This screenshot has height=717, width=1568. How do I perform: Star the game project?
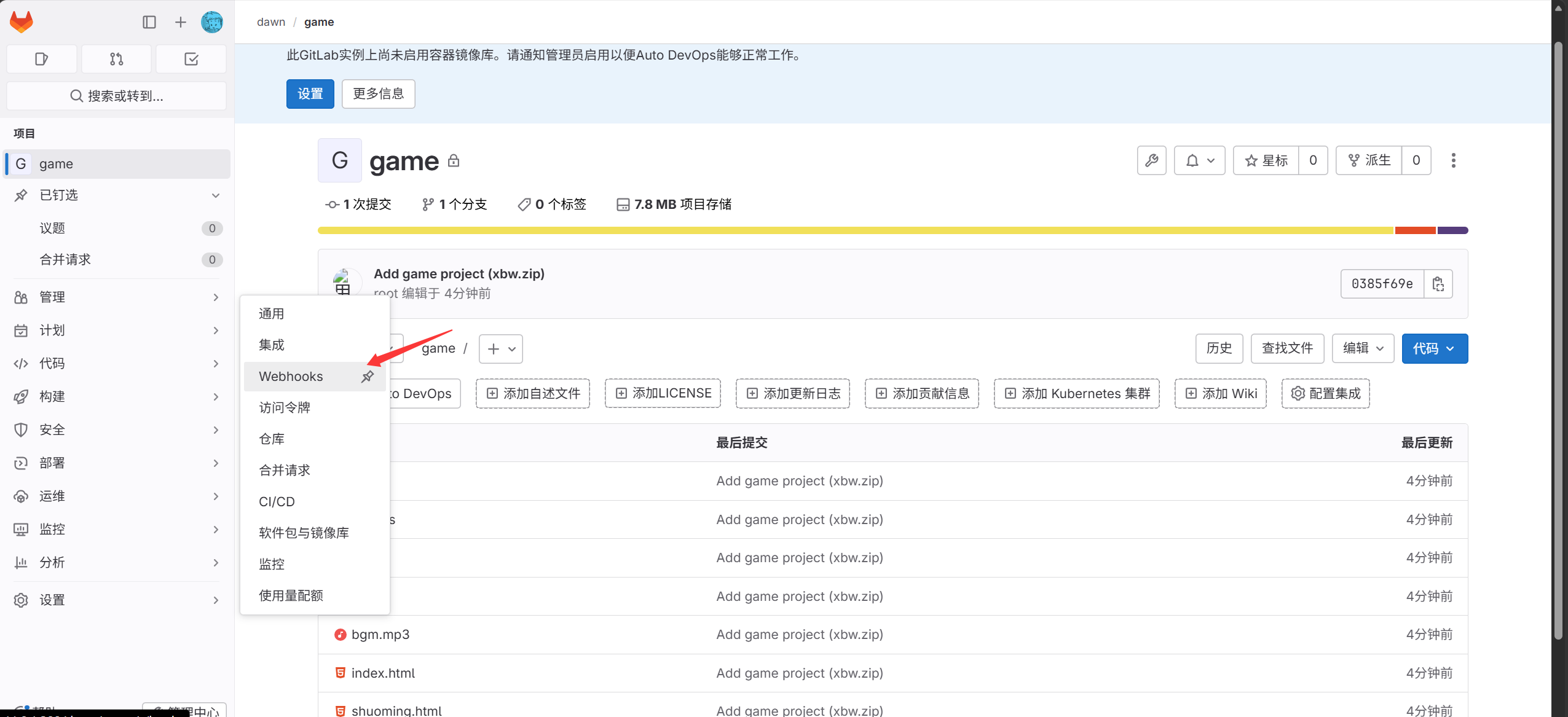pos(1266,160)
